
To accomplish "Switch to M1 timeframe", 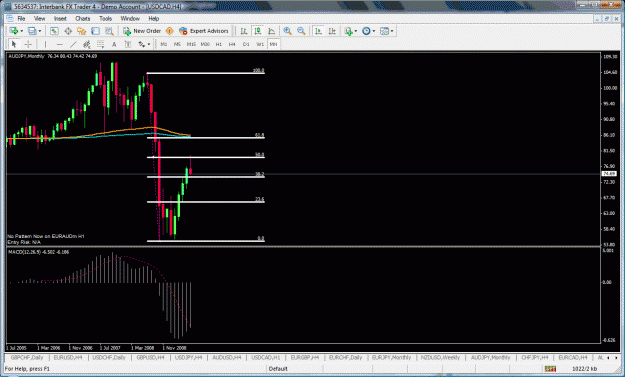I will point(163,44).
